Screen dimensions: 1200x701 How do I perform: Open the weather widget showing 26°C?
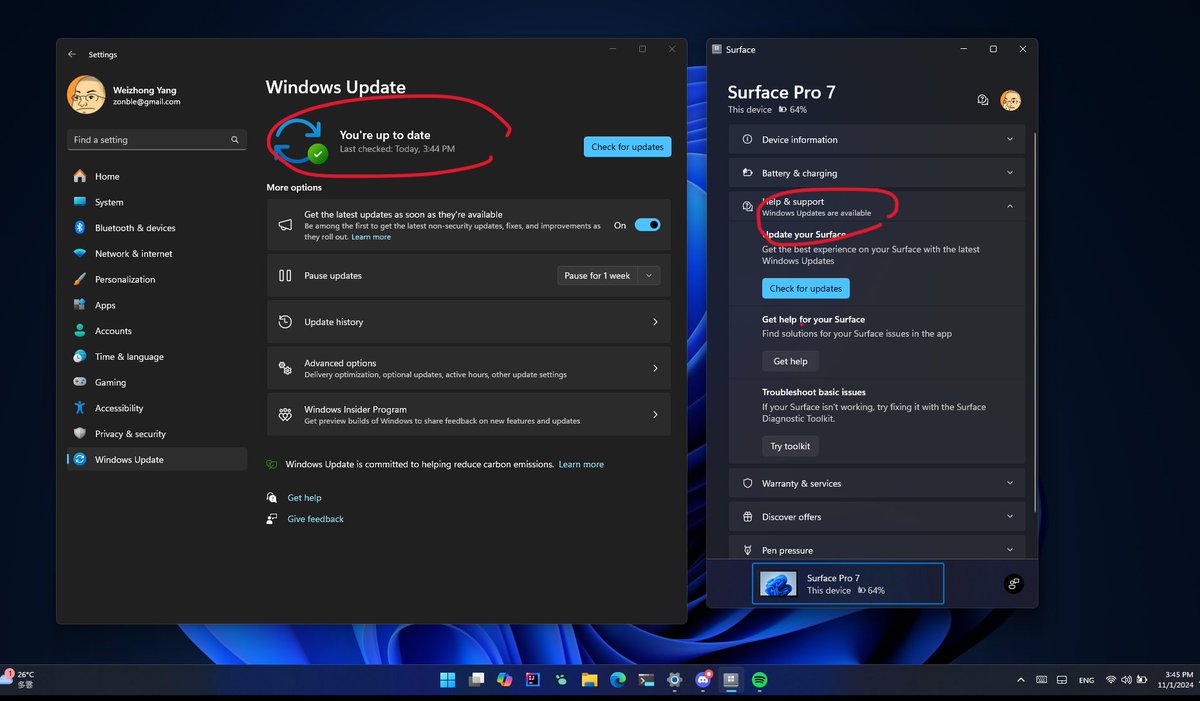click(x=20, y=680)
